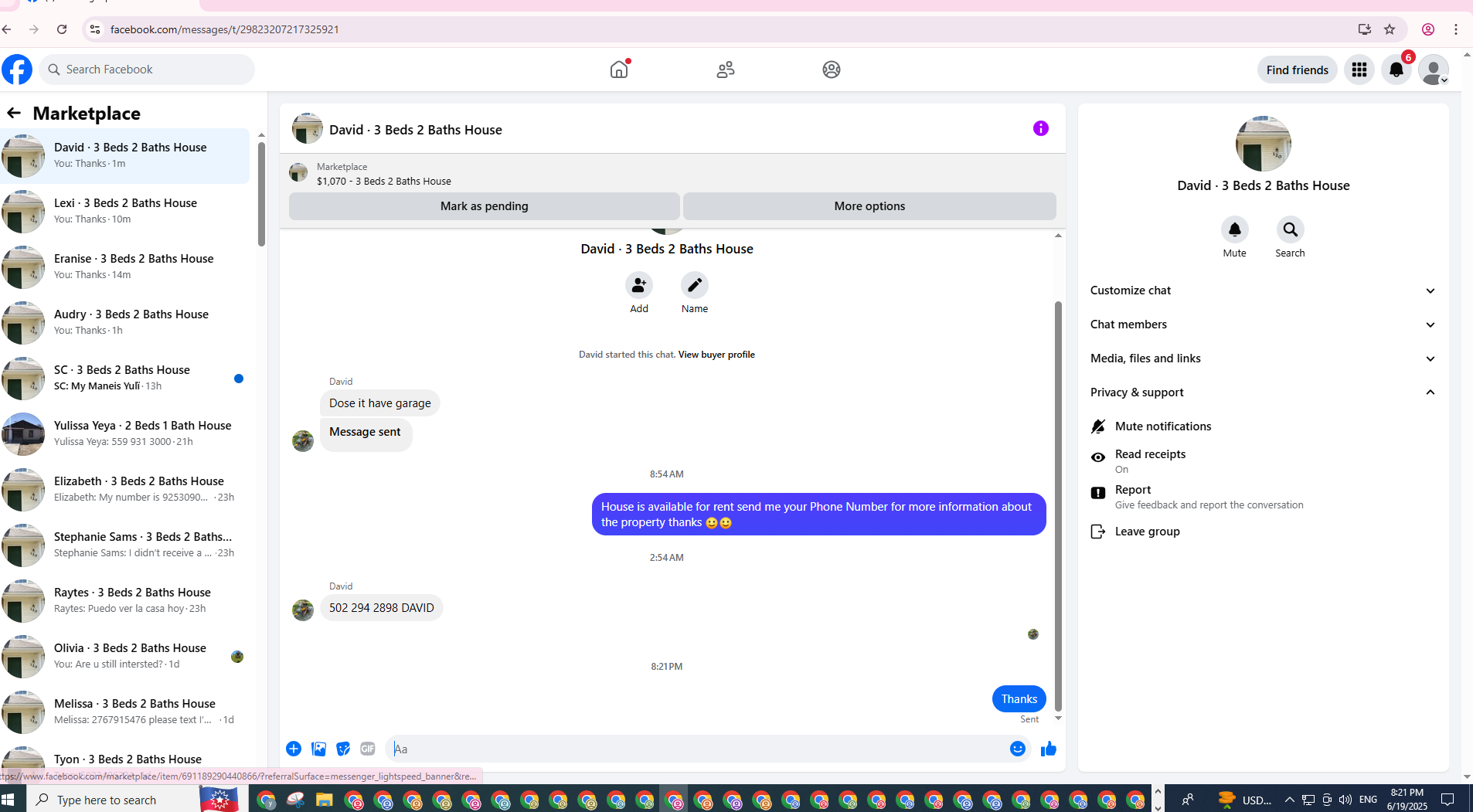Open the emoji picker in message box

[1017, 749]
